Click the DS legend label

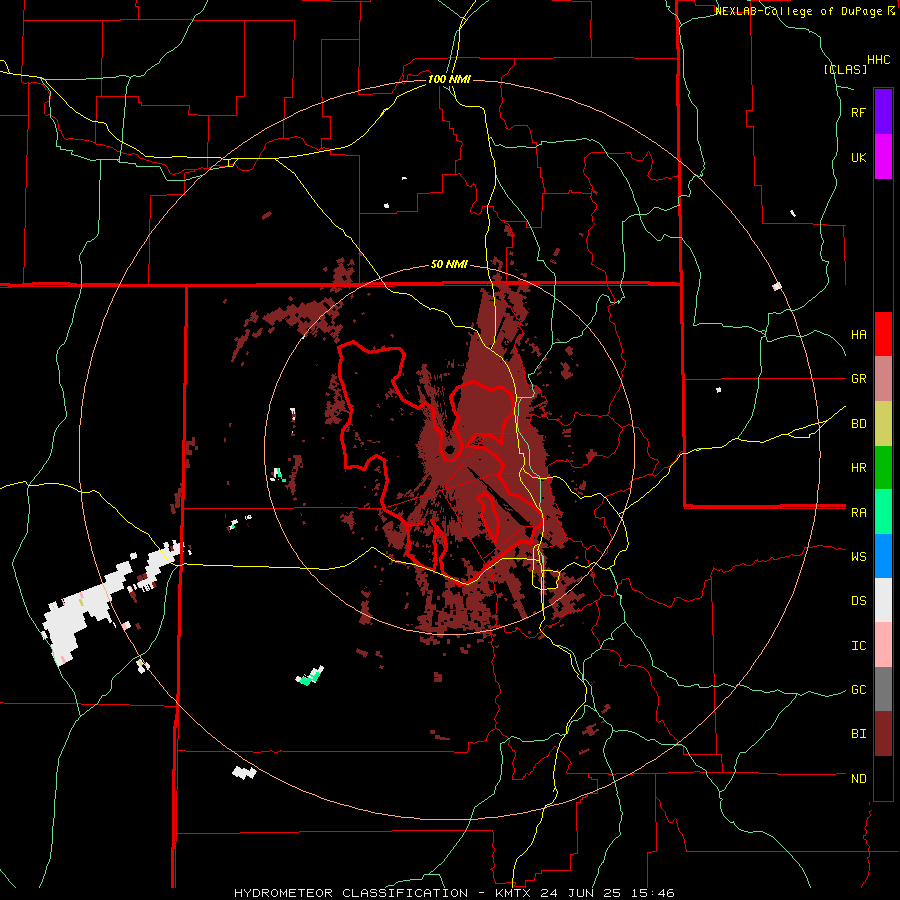pos(858,601)
